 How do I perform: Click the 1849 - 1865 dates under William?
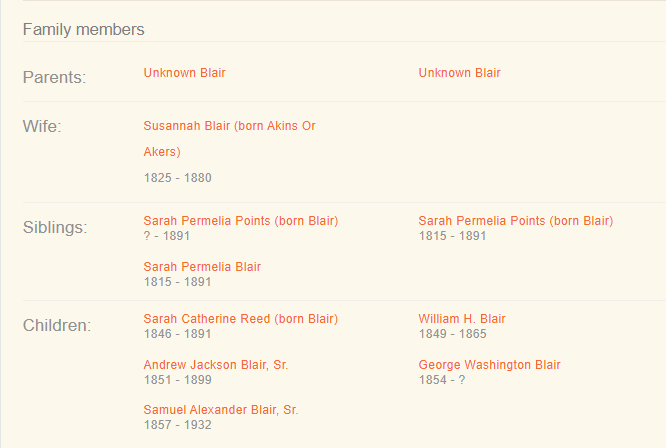tap(452, 334)
